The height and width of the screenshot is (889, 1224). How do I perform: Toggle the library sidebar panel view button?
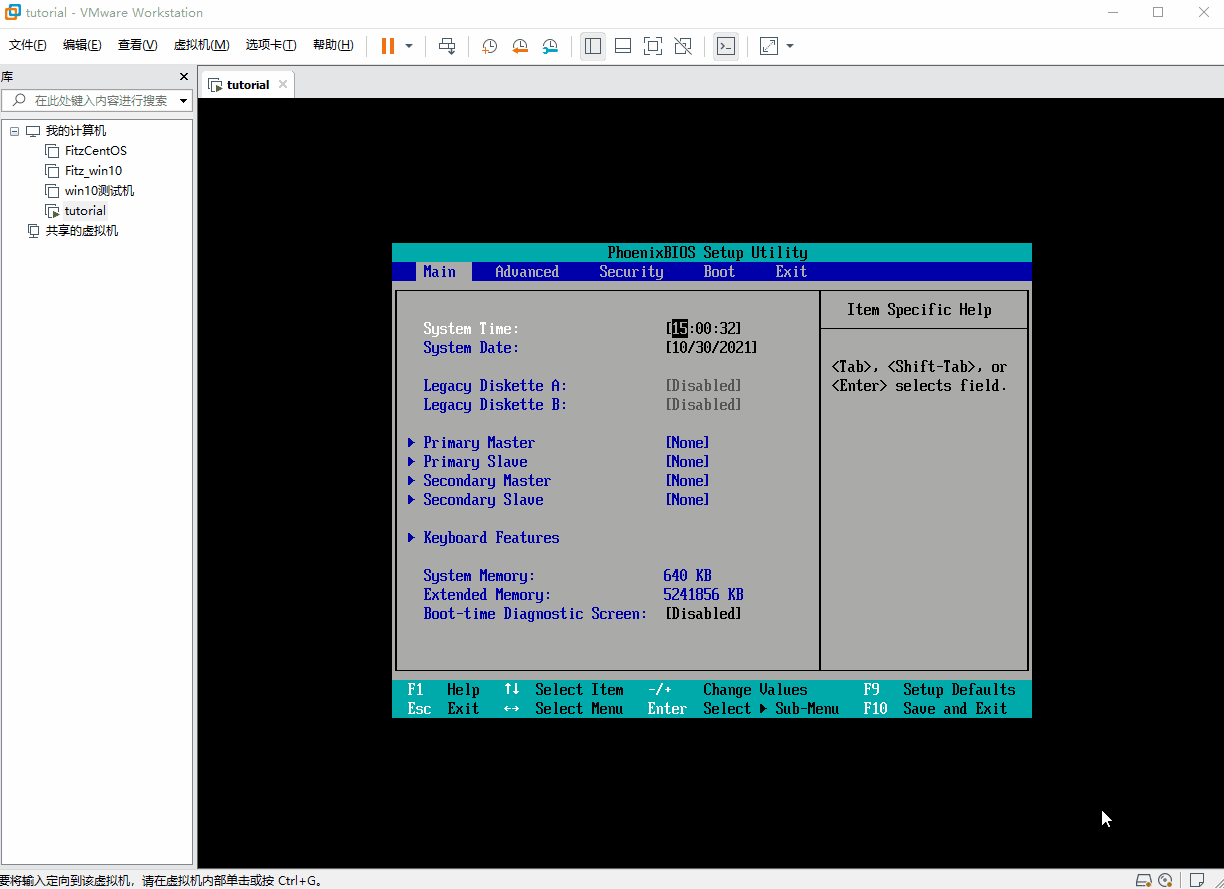(593, 46)
